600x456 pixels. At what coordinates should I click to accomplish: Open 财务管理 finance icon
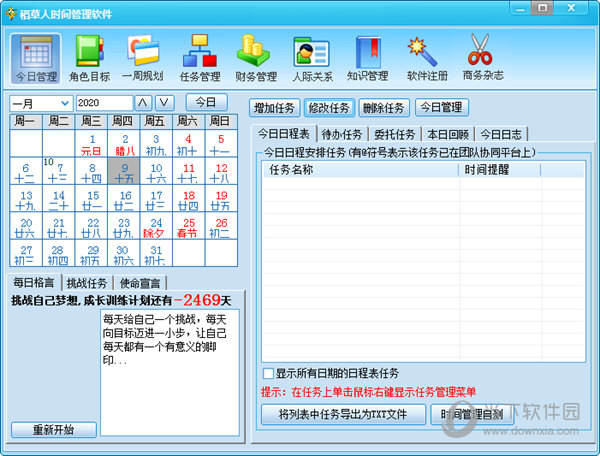(255, 58)
